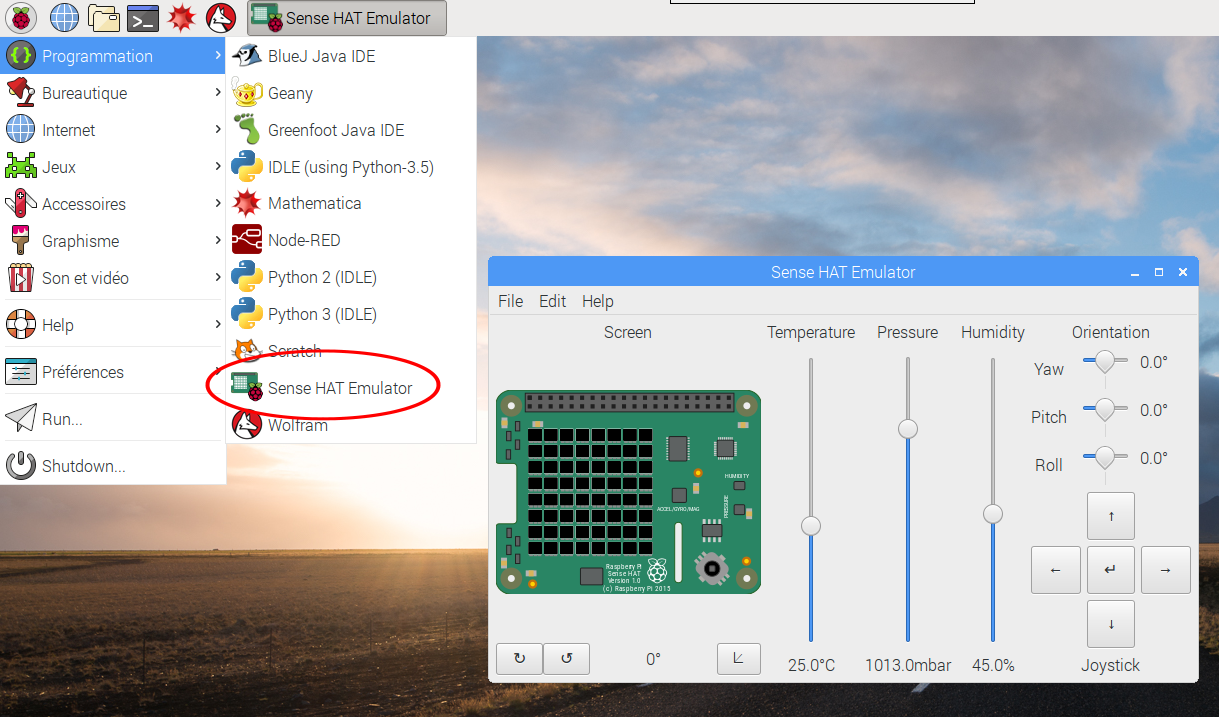Click the 45.0% humidity value

(993, 665)
